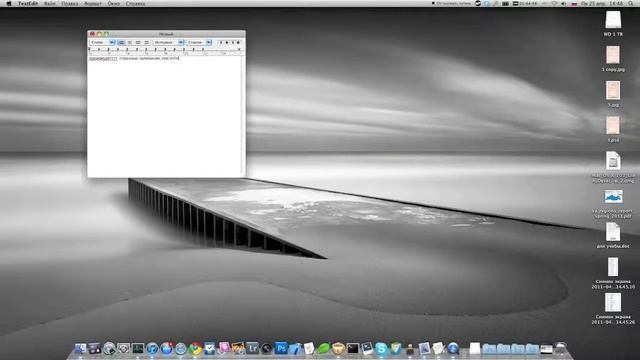
Task: Open the Файл menu
Action: [50, 3]
